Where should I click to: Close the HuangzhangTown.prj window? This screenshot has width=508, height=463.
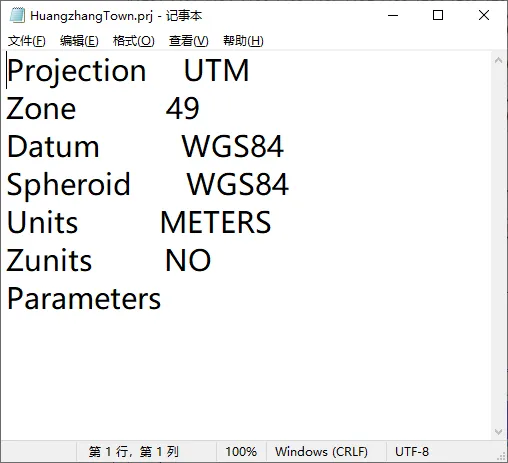pyautogui.click(x=484, y=15)
